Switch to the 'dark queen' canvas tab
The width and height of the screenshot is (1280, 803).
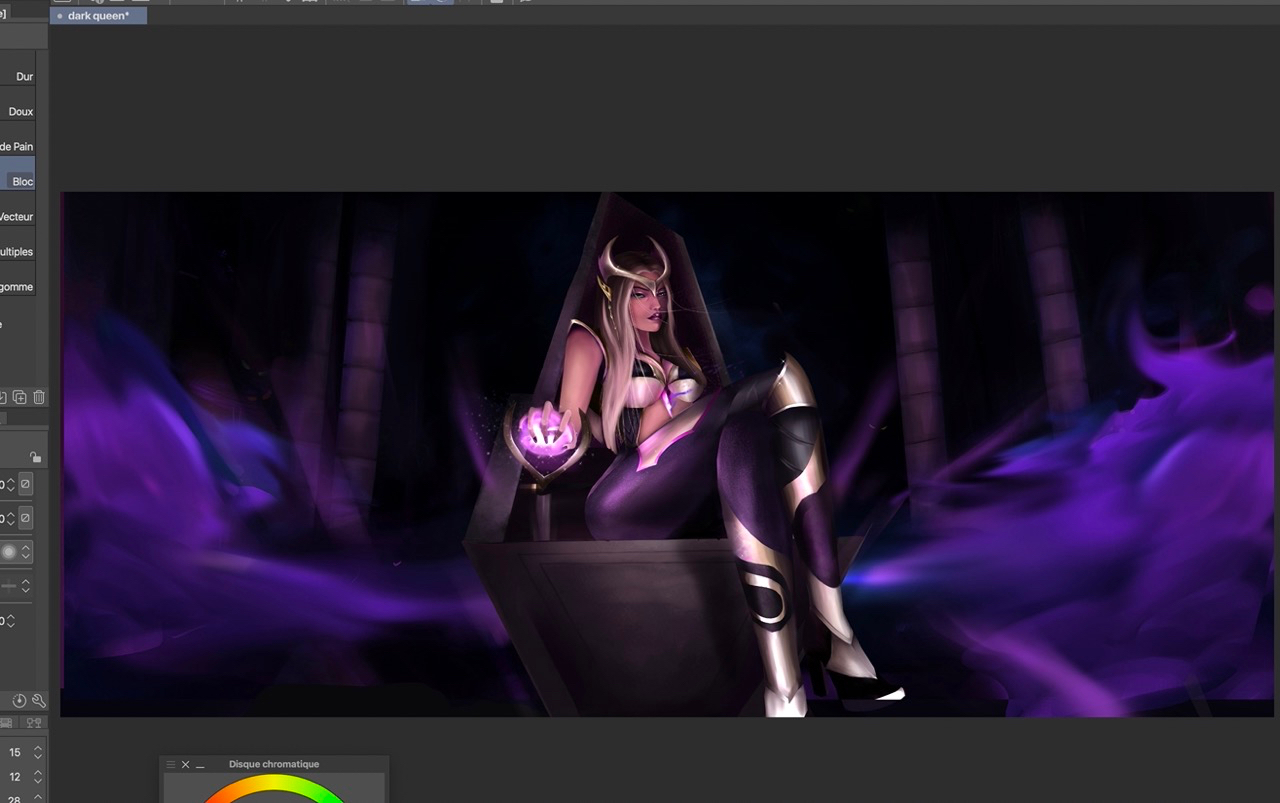point(98,16)
